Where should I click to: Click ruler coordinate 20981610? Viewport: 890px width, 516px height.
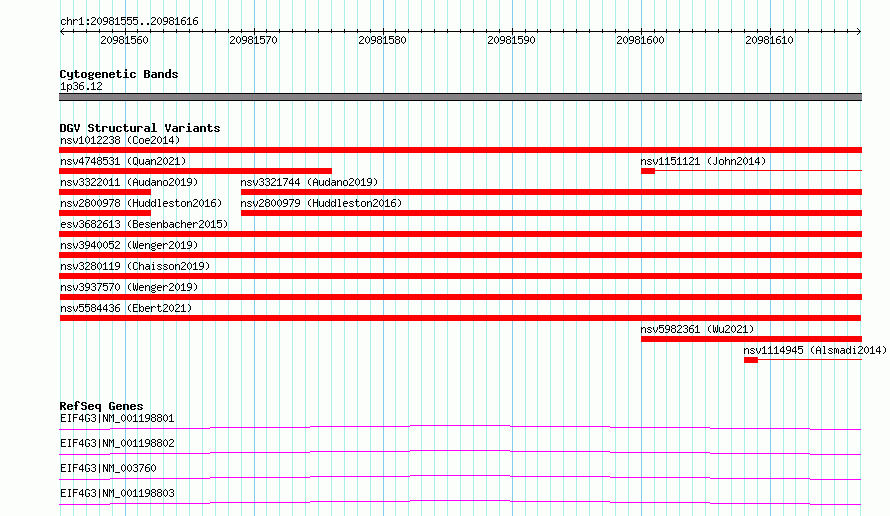click(769, 40)
